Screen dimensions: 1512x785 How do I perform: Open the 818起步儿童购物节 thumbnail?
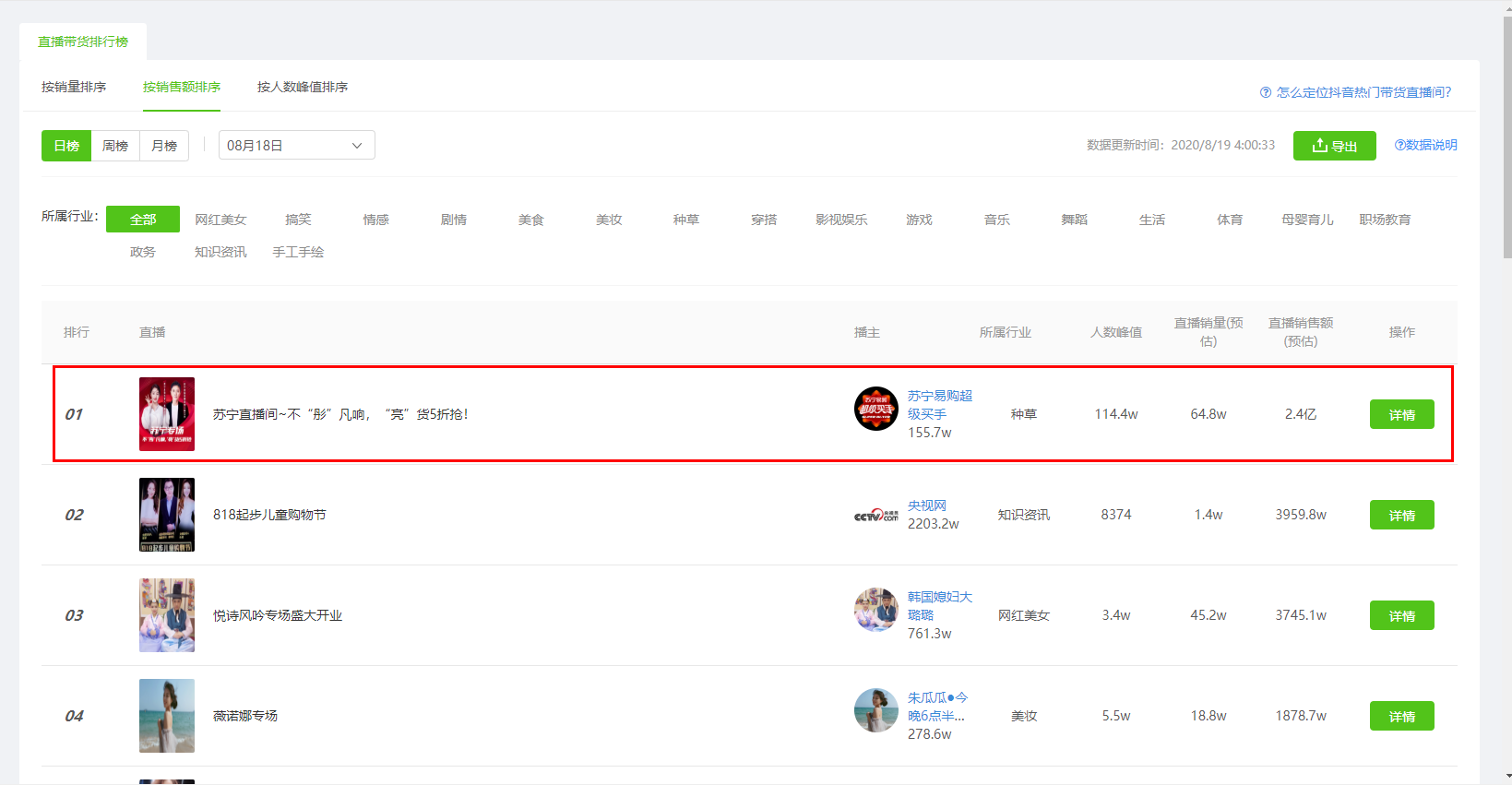(167, 515)
